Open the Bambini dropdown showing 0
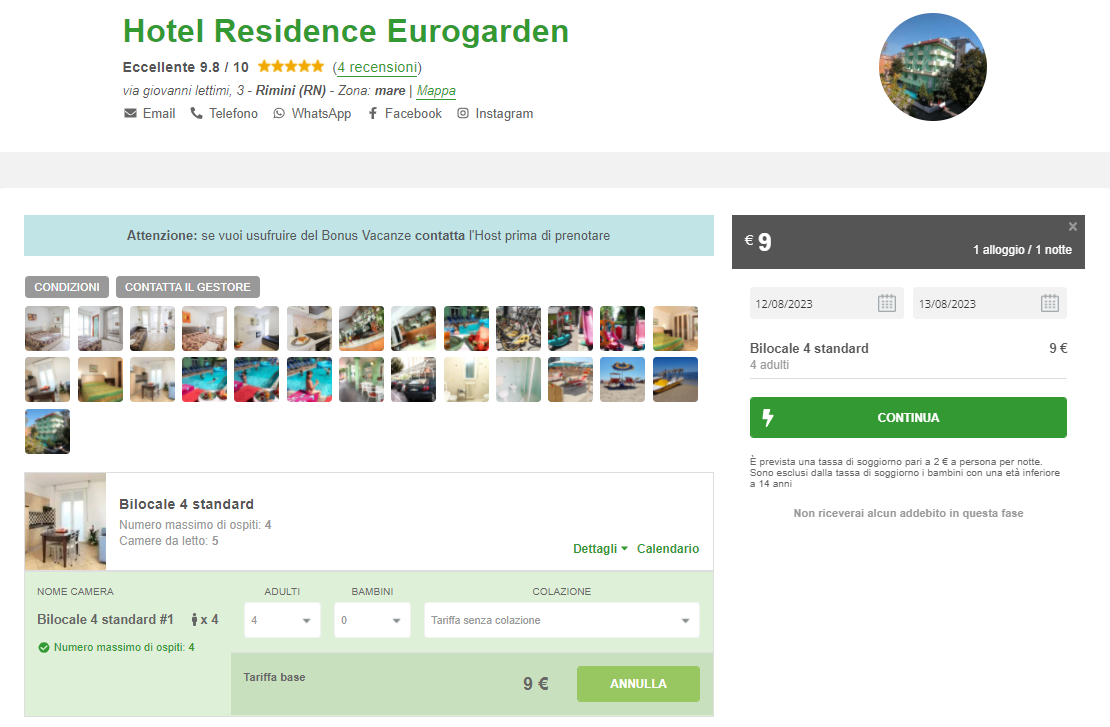The height and width of the screenshot is (727, 1110). [x=372, y=620]
